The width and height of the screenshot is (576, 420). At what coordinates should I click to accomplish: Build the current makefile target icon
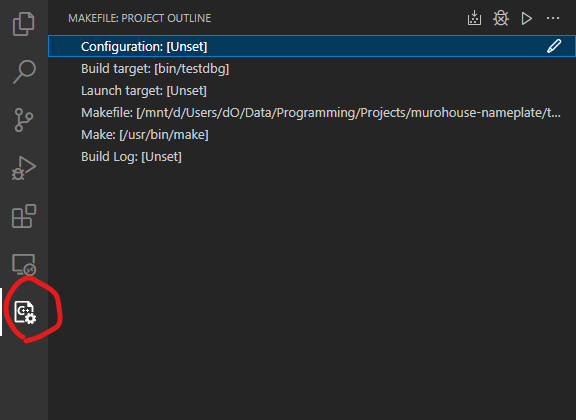474,18
